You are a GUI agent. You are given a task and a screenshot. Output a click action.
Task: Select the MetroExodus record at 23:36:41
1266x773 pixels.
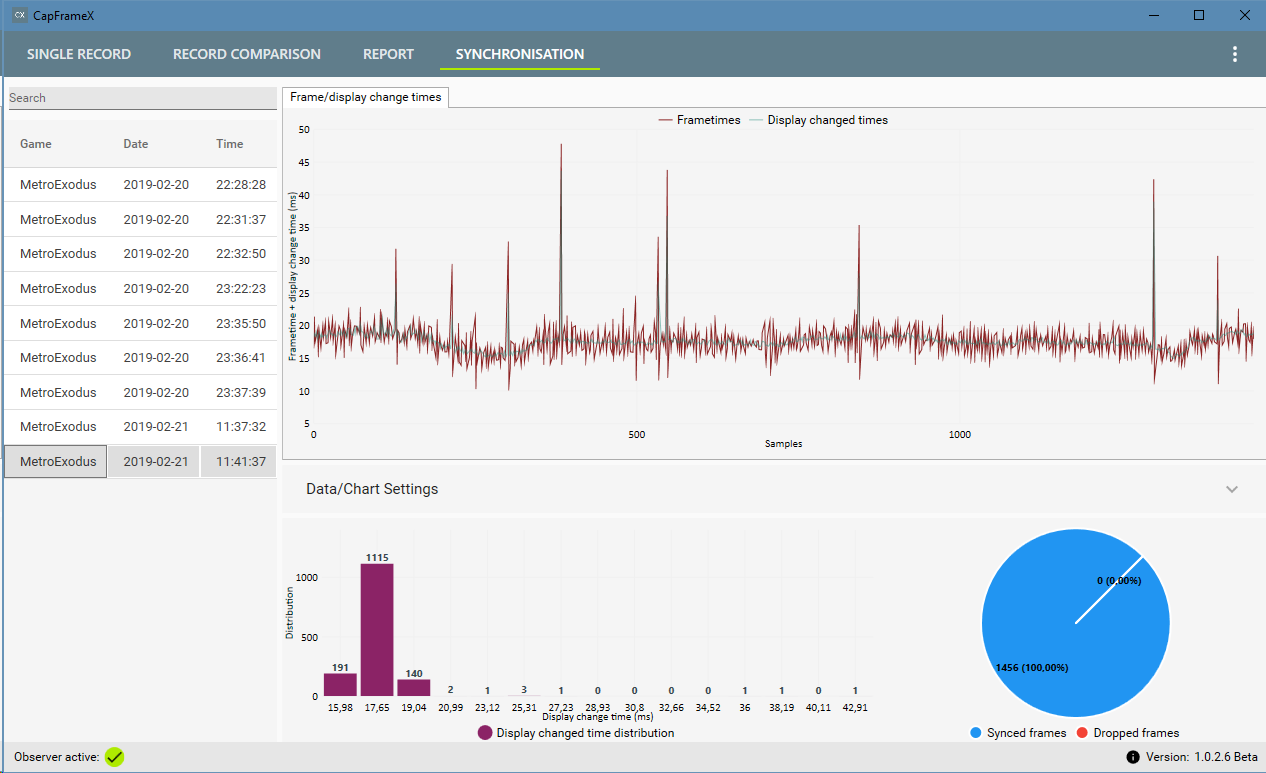pos(140,357)
